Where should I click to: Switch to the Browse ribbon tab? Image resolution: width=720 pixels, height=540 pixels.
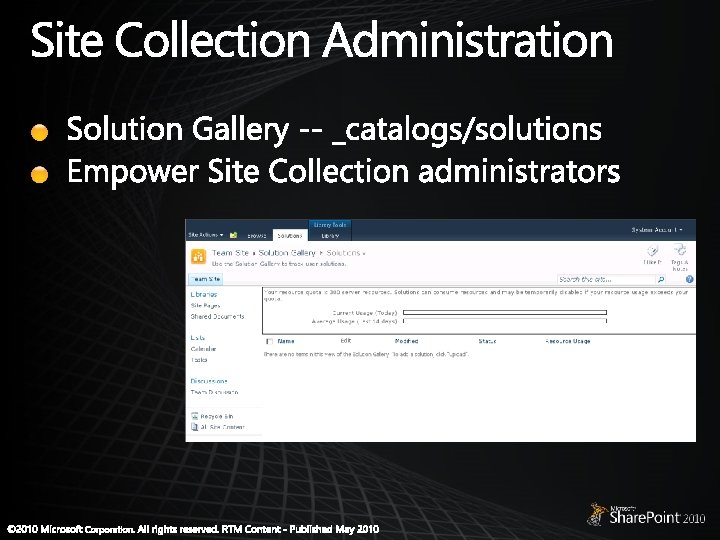click(257, 236)
